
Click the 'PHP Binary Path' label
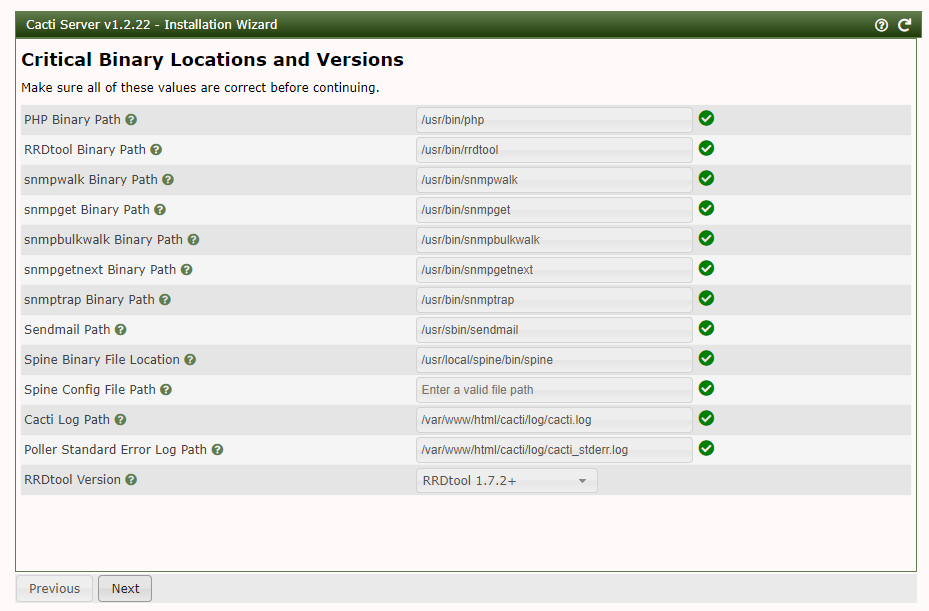click(72, 120)
